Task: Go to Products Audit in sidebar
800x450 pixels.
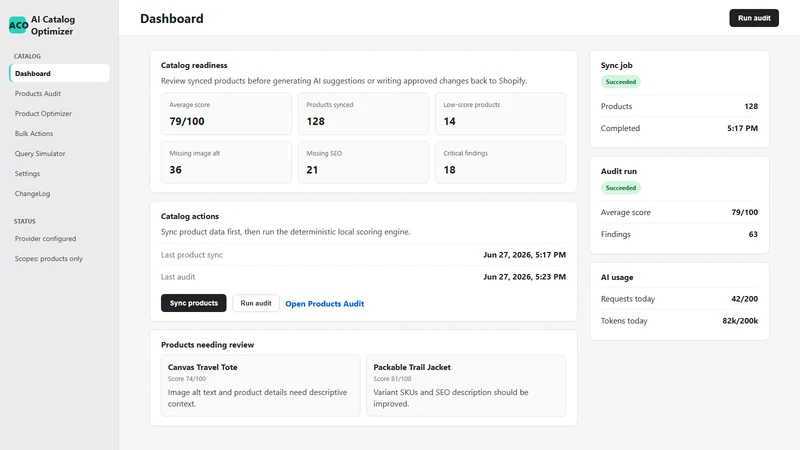Action: coord(38,93)
